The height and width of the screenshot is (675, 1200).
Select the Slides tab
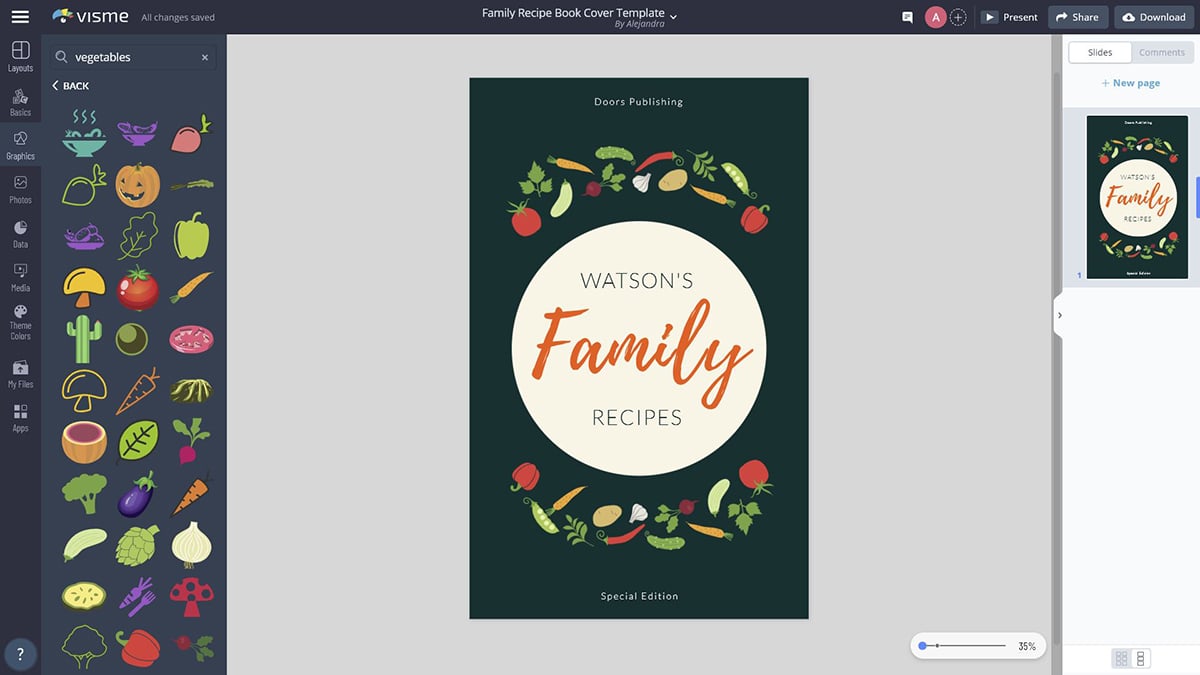pos(1099,52)
